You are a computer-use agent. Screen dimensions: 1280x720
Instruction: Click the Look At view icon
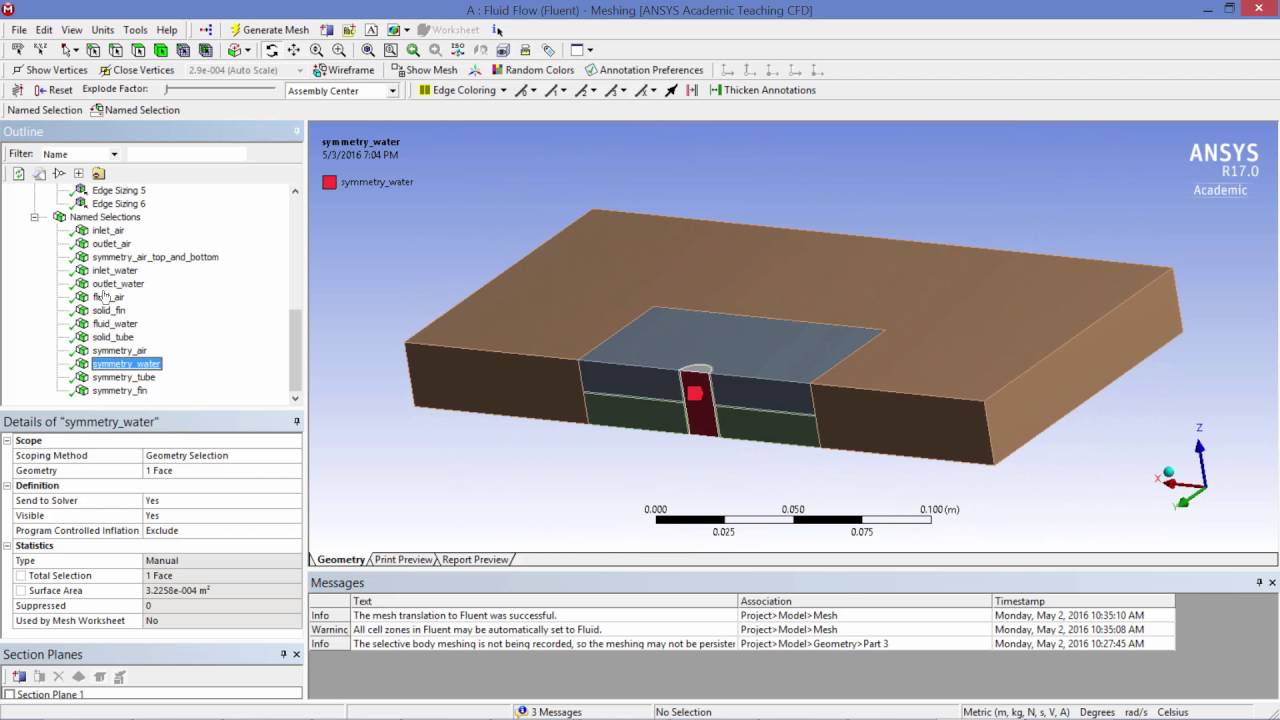pos(503,50)
